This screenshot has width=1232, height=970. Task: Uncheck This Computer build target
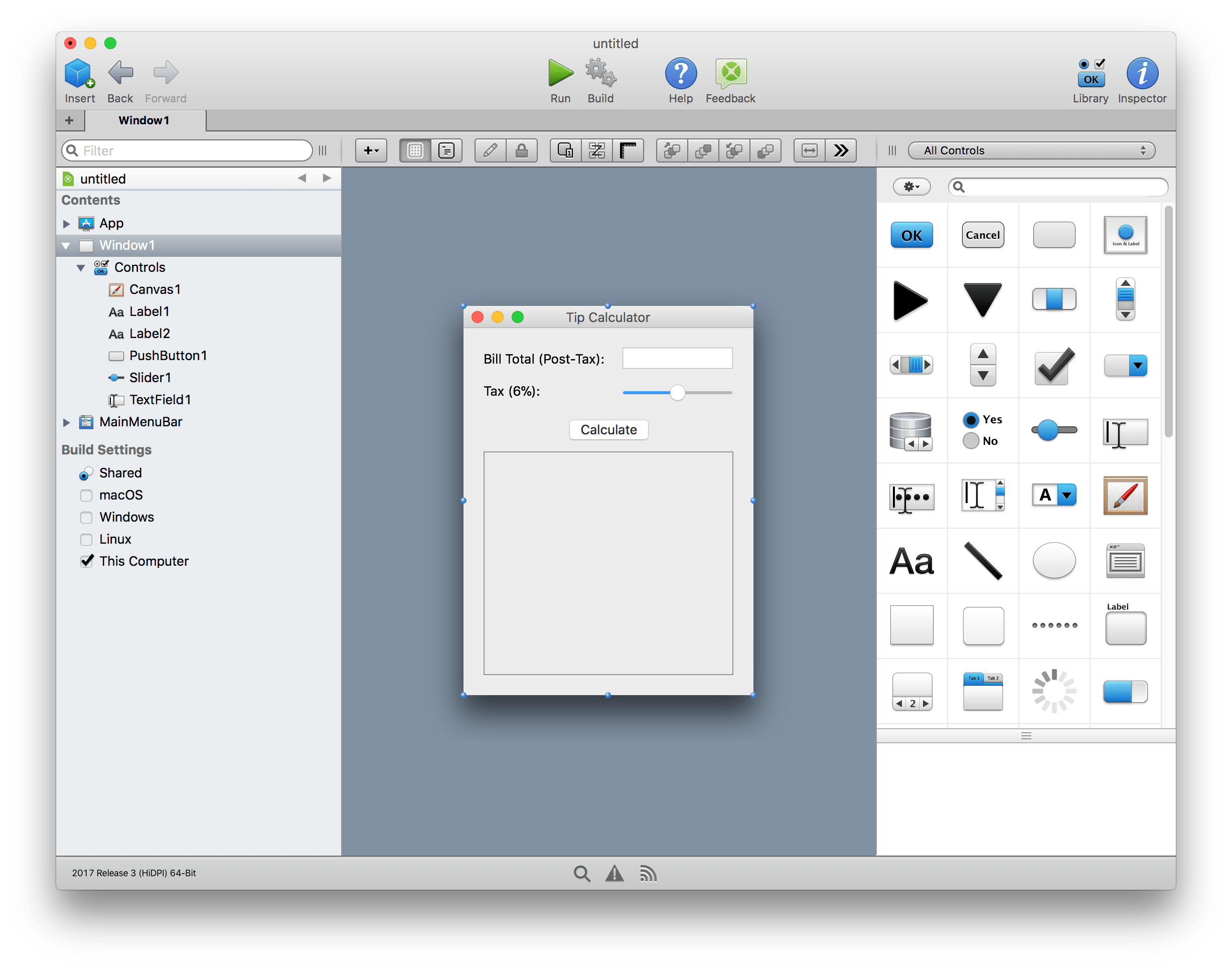click(86, 561)
